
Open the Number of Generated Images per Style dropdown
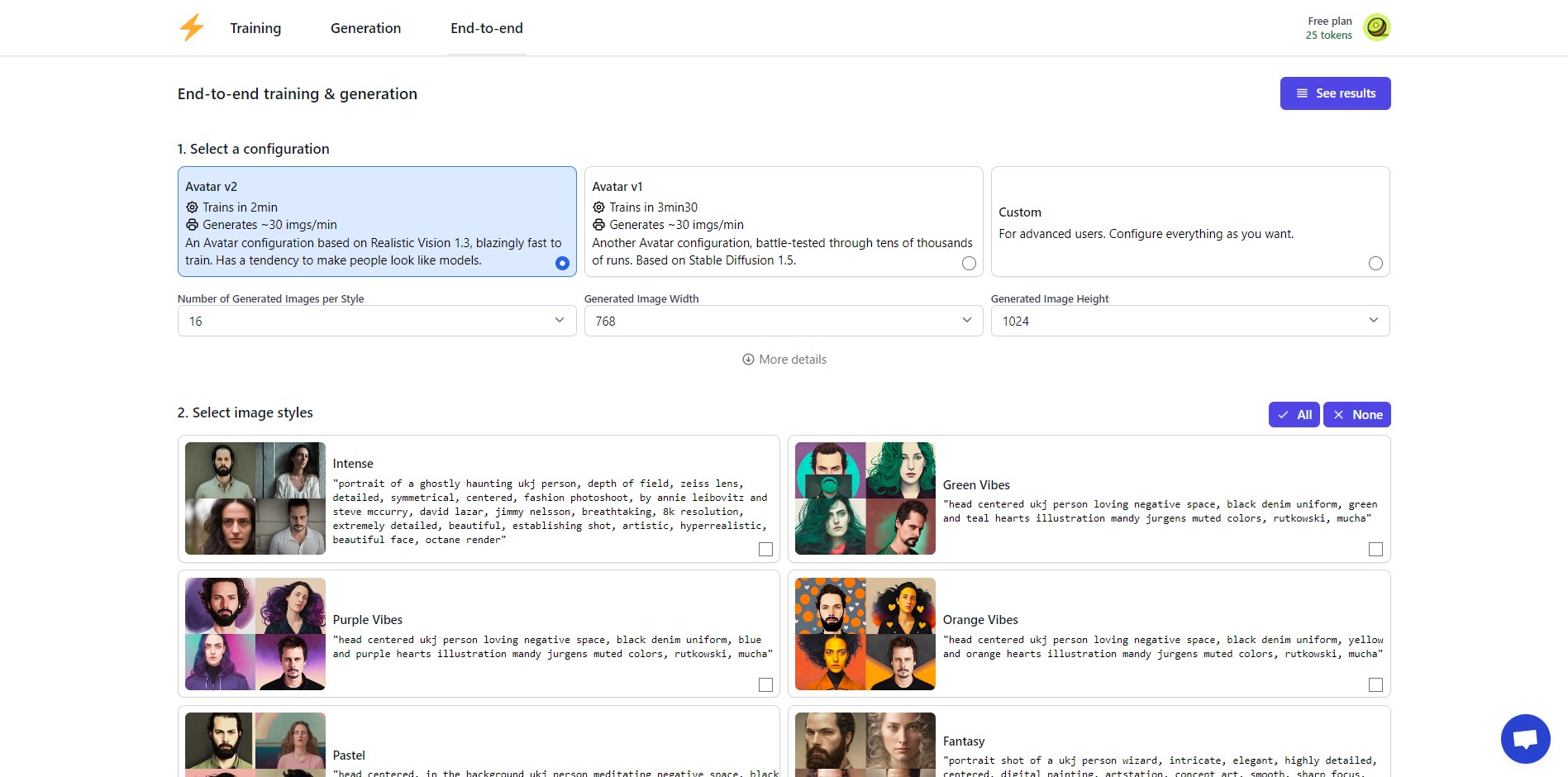coord(377,321)
